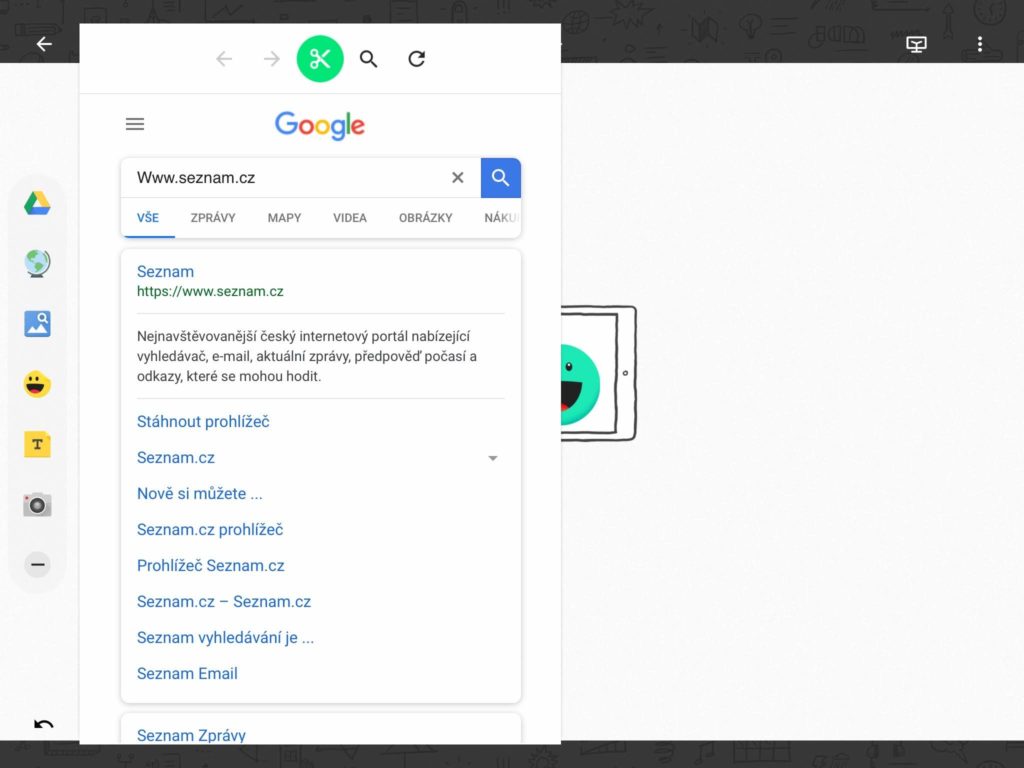This screenshot has width=1024, height=768.
Task: Select the tablet illustration on canvas
Action: (598, 374)
